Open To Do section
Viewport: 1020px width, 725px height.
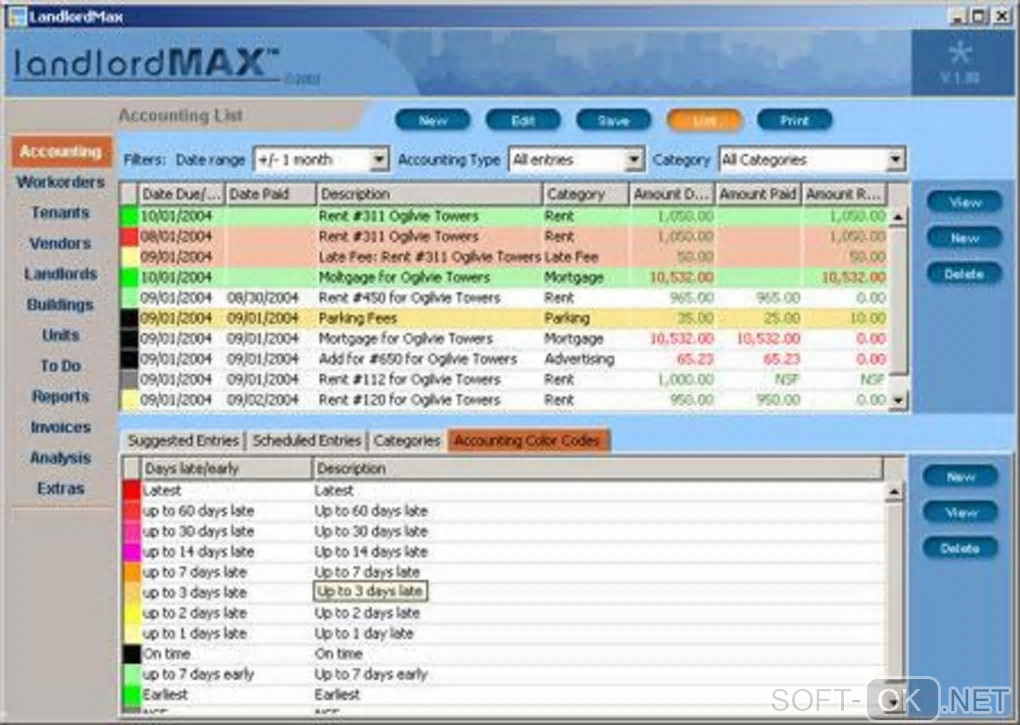[x=61, y=365]
